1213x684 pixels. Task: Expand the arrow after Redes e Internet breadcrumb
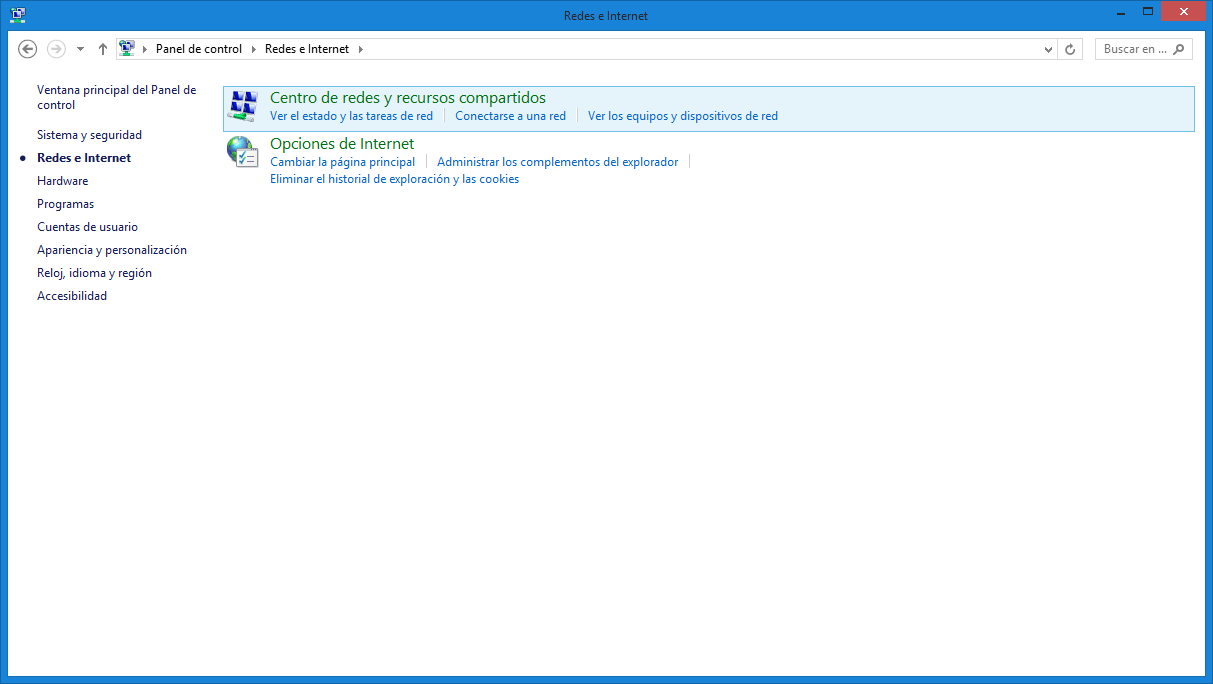tap(361, 49)
